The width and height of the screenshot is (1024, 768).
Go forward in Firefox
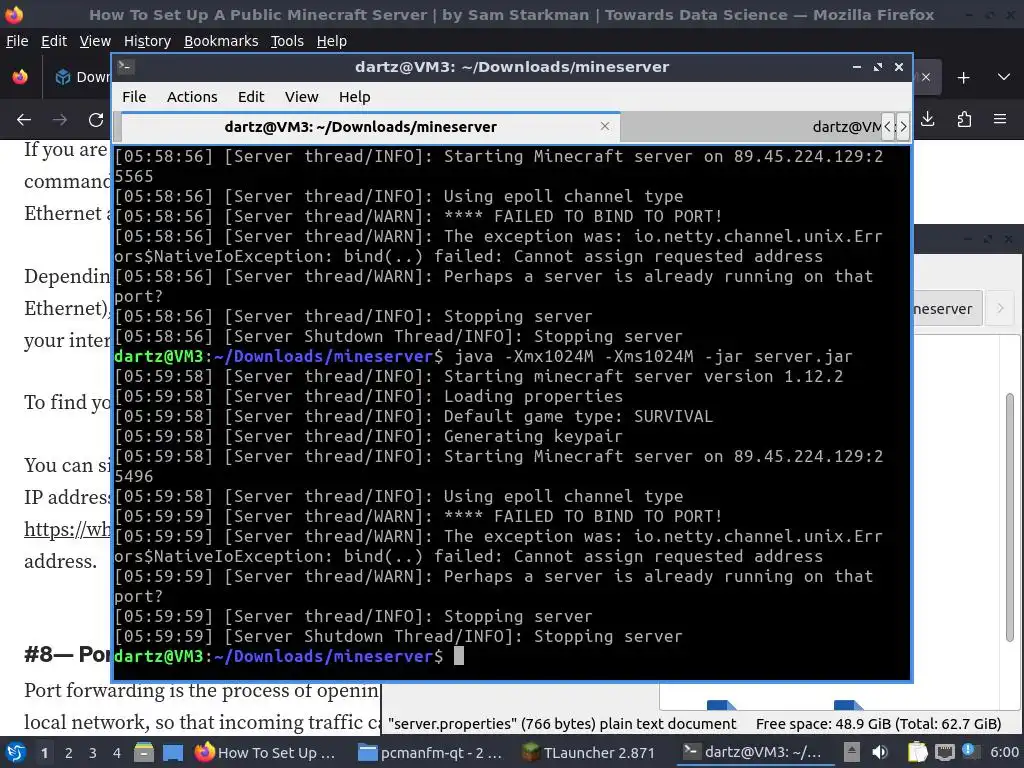tap(60, 120)
